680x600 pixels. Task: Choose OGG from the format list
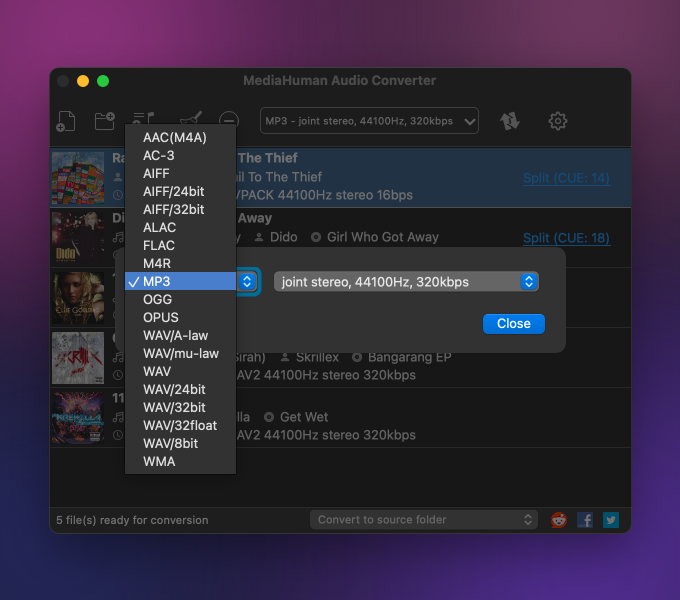click(x=180, y=300)
